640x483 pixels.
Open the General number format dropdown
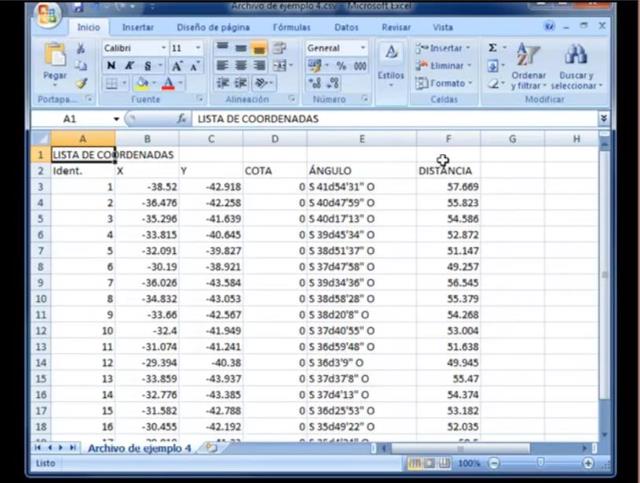coord(362,48)
